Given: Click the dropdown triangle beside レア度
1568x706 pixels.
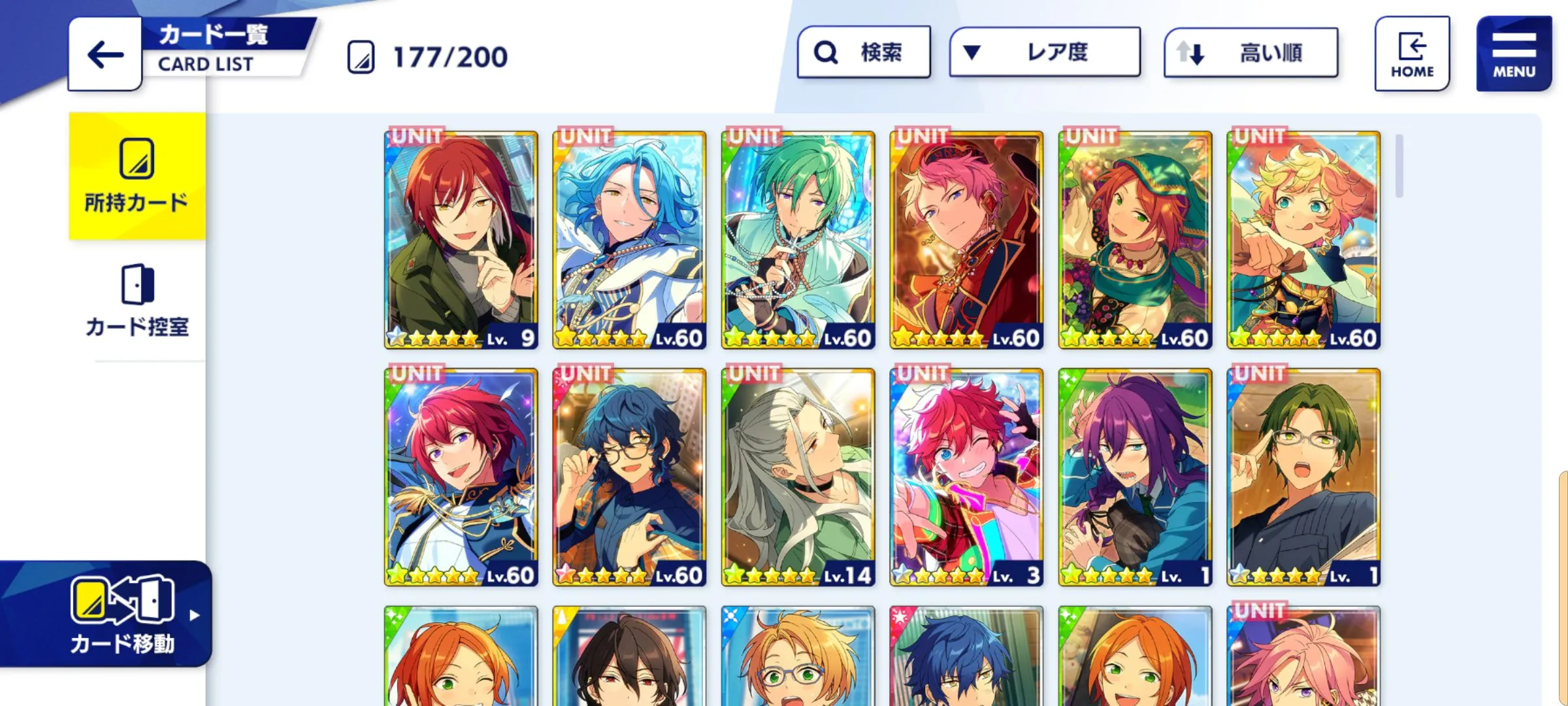Looking at the screenshot, I should pyautogui.click(x=972, y=52).
